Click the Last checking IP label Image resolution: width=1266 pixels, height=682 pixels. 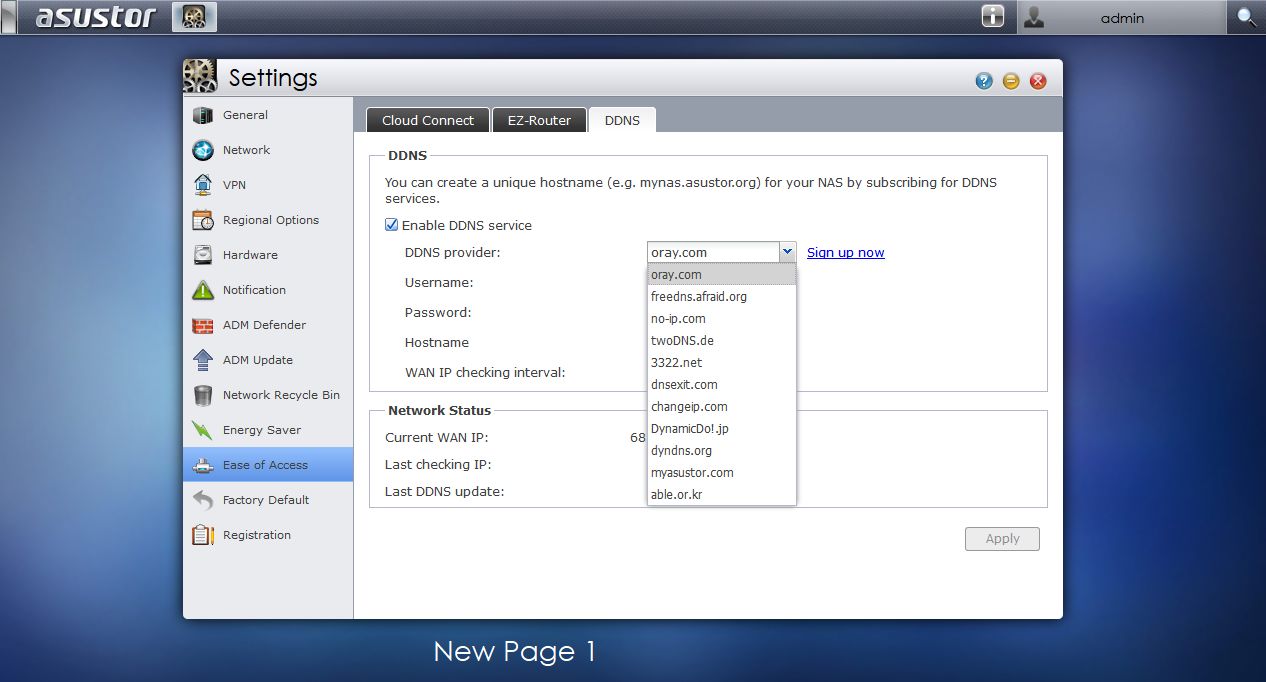(x=438, y=464)
